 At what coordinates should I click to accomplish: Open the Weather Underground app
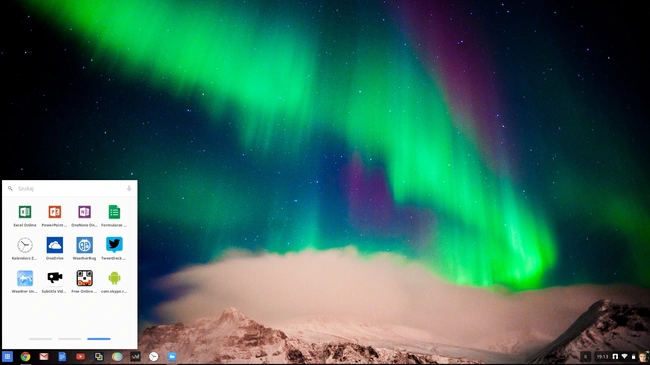click(25, 282)
